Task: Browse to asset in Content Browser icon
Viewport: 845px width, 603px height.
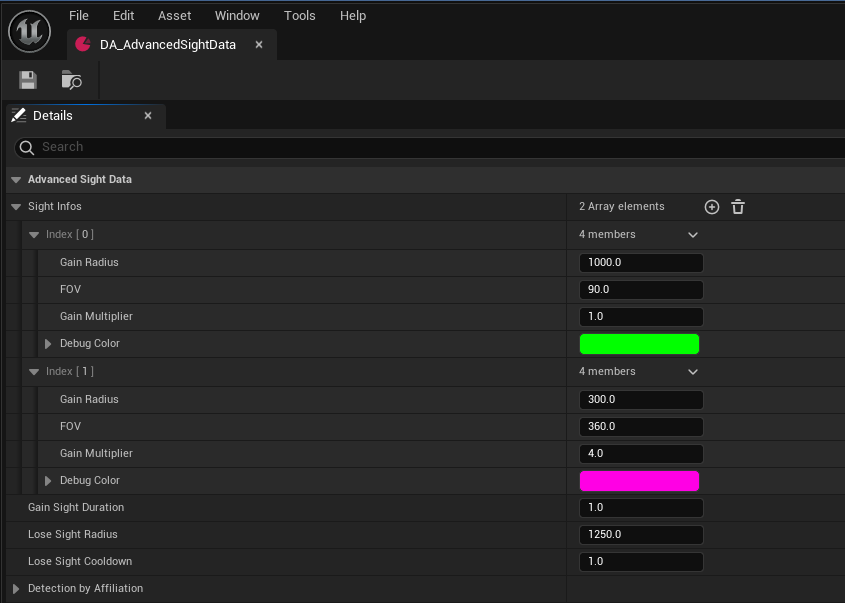Action: [x=71, y=80]
